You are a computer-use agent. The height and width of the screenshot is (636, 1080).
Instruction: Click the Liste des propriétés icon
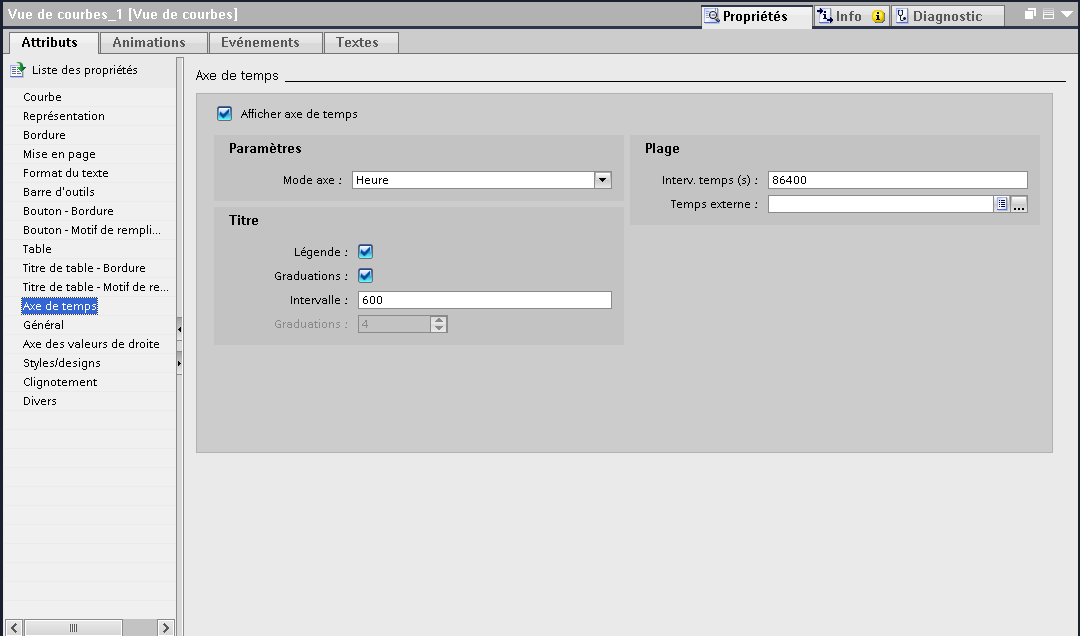pyautogui.click(x=17, y=70)
